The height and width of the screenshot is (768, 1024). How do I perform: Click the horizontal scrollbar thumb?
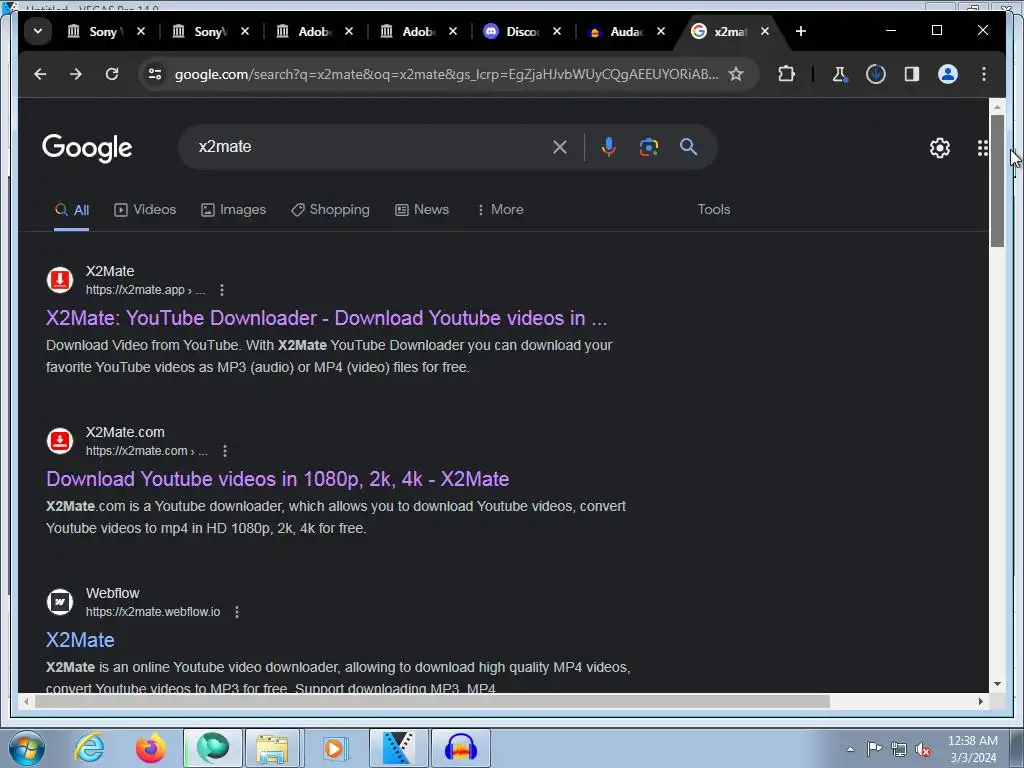[432, 701]
